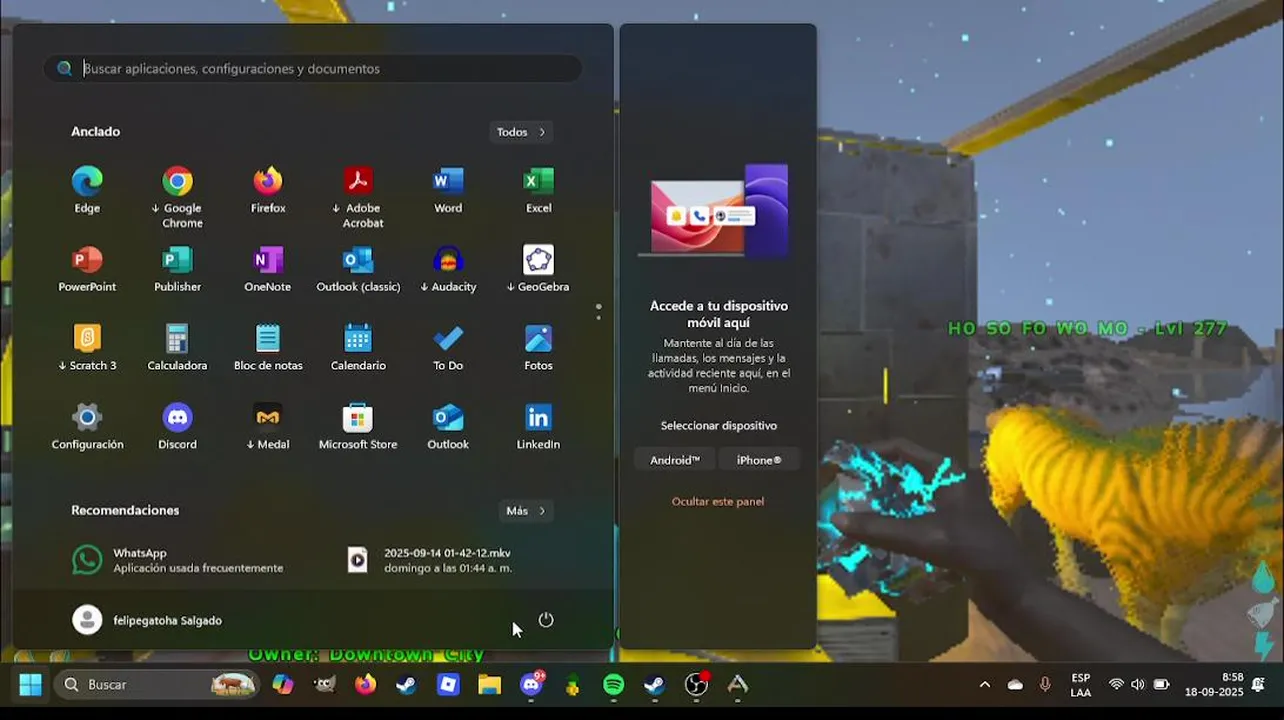Open Firefox in the pinned apps grid
1284x720 pixels.
[268, 190]
